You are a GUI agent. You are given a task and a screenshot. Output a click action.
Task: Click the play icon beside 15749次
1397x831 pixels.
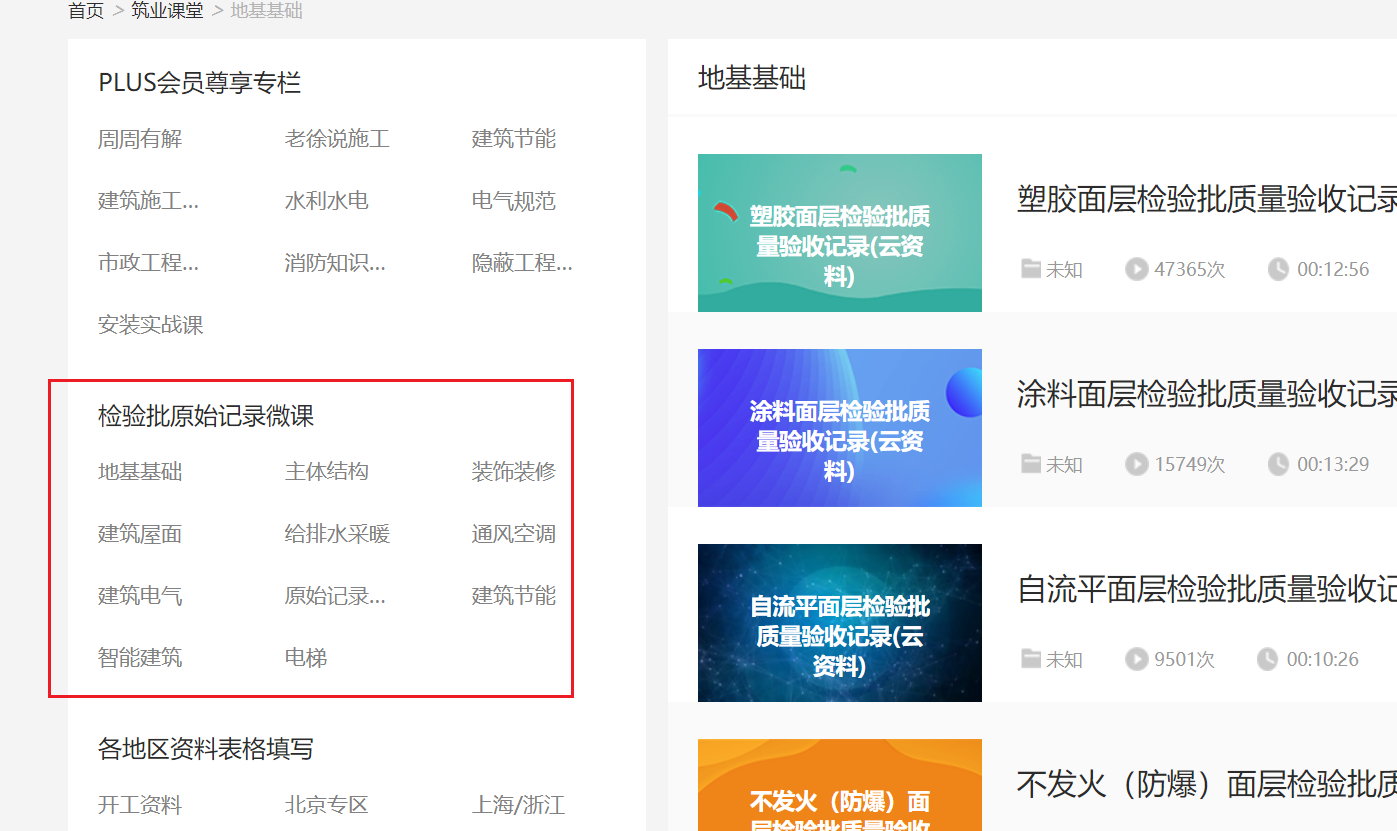(x=1136, y=464)
